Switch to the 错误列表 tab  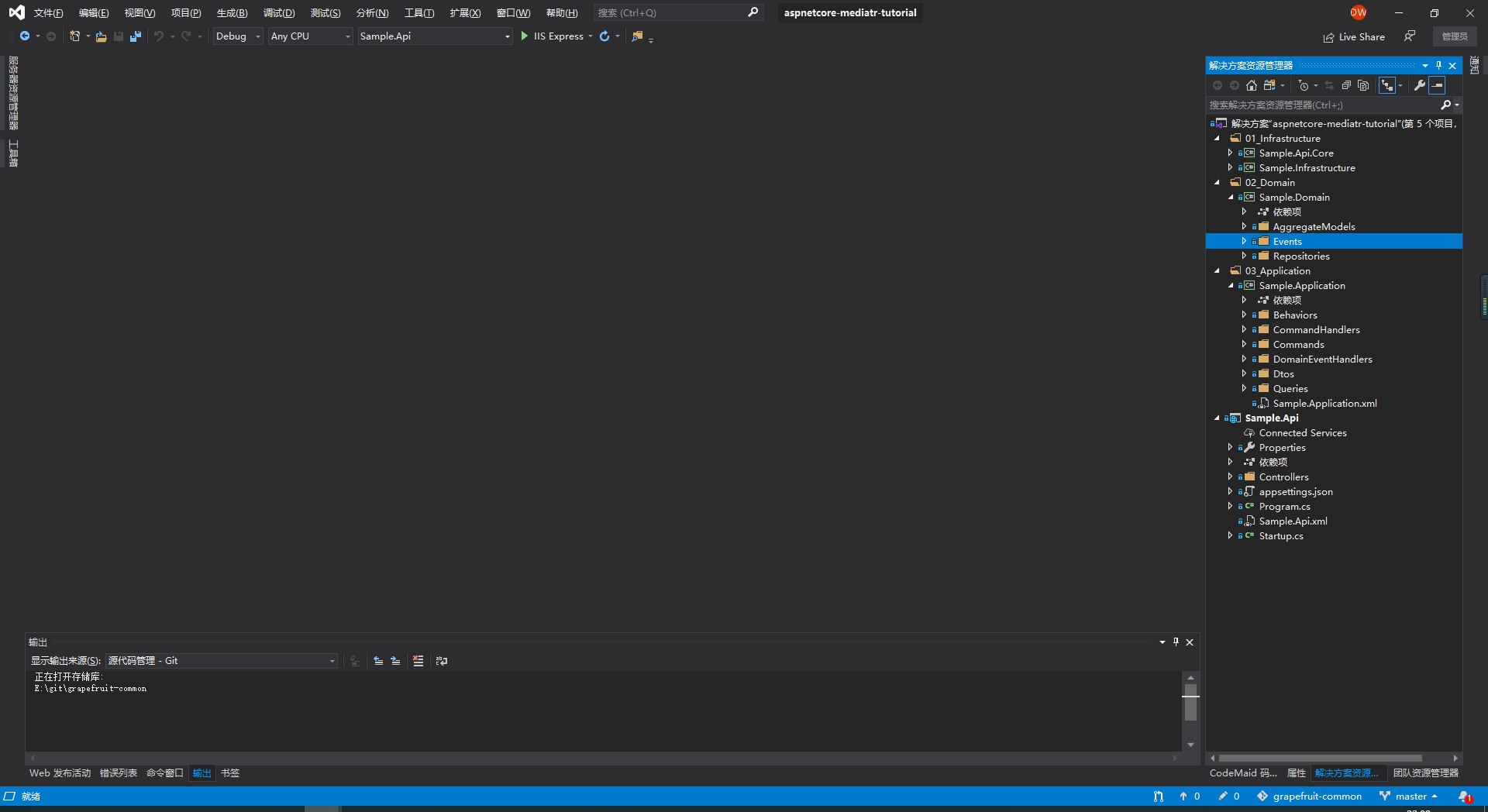pos(118,773)
